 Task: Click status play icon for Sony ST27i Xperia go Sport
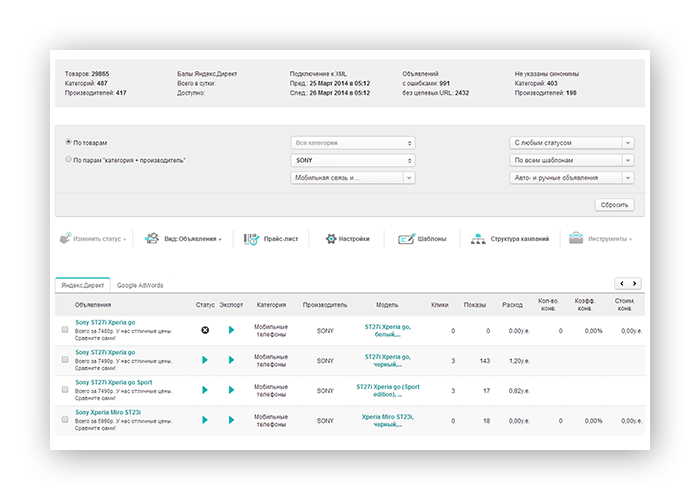tap(205, 390)
